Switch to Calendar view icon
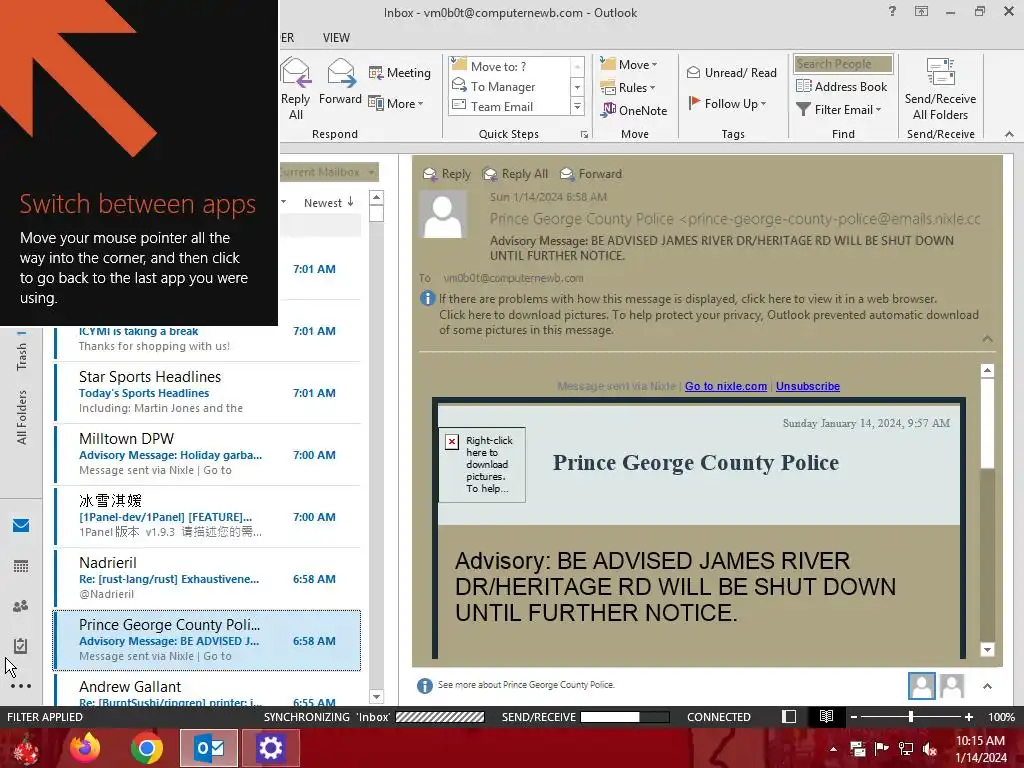Image resolution: width=1024 pixels, height=768 pixels. click(x=21, y=566)
